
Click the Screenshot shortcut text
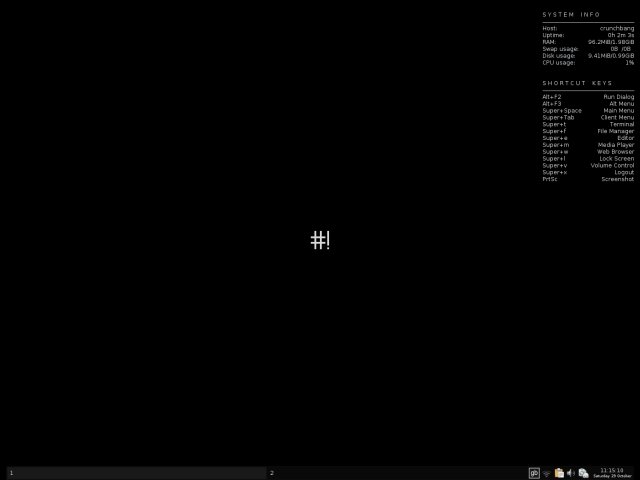pos(618,179)
